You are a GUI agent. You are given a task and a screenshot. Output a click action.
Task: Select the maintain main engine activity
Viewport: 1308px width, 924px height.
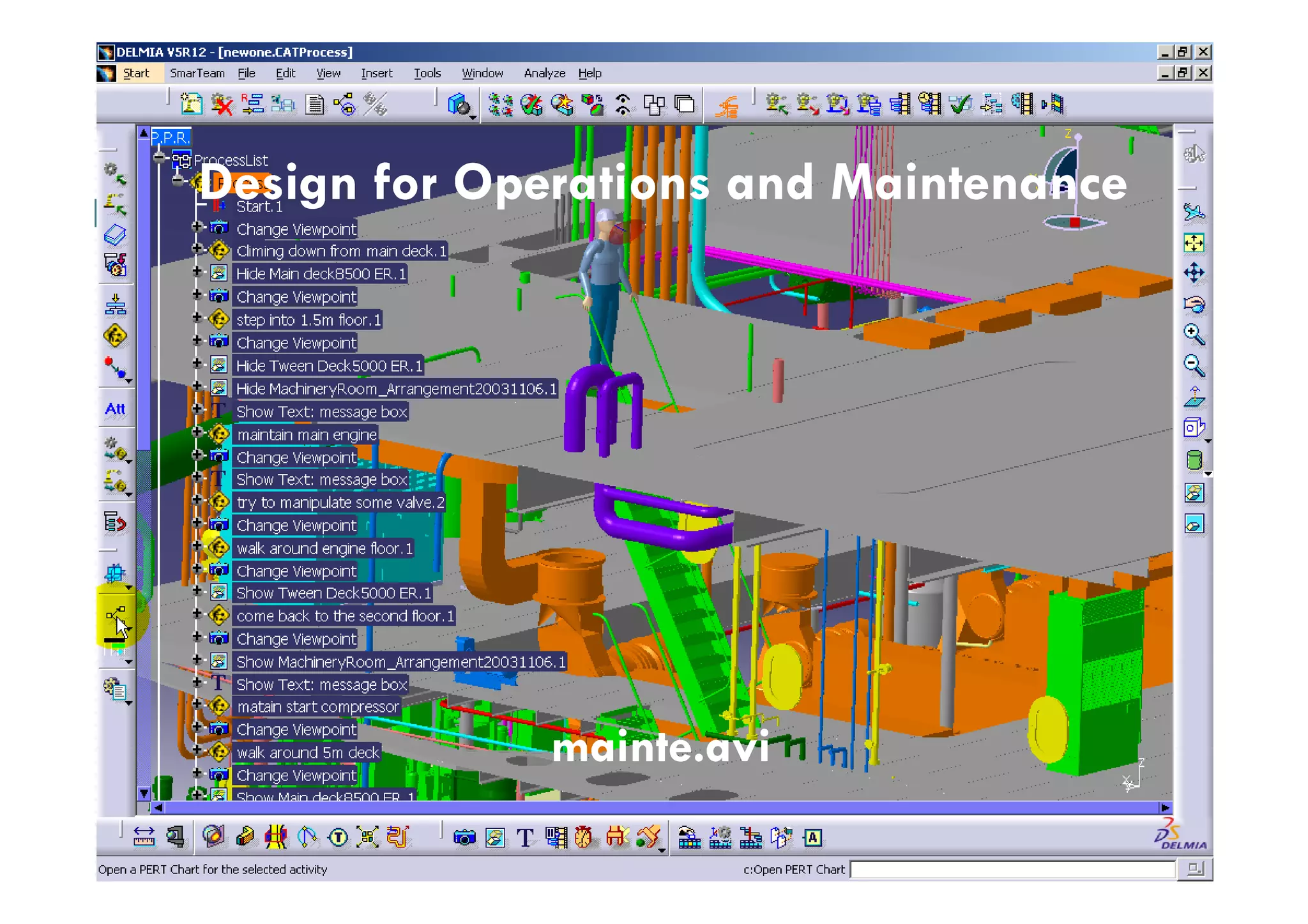coord(307,435)
